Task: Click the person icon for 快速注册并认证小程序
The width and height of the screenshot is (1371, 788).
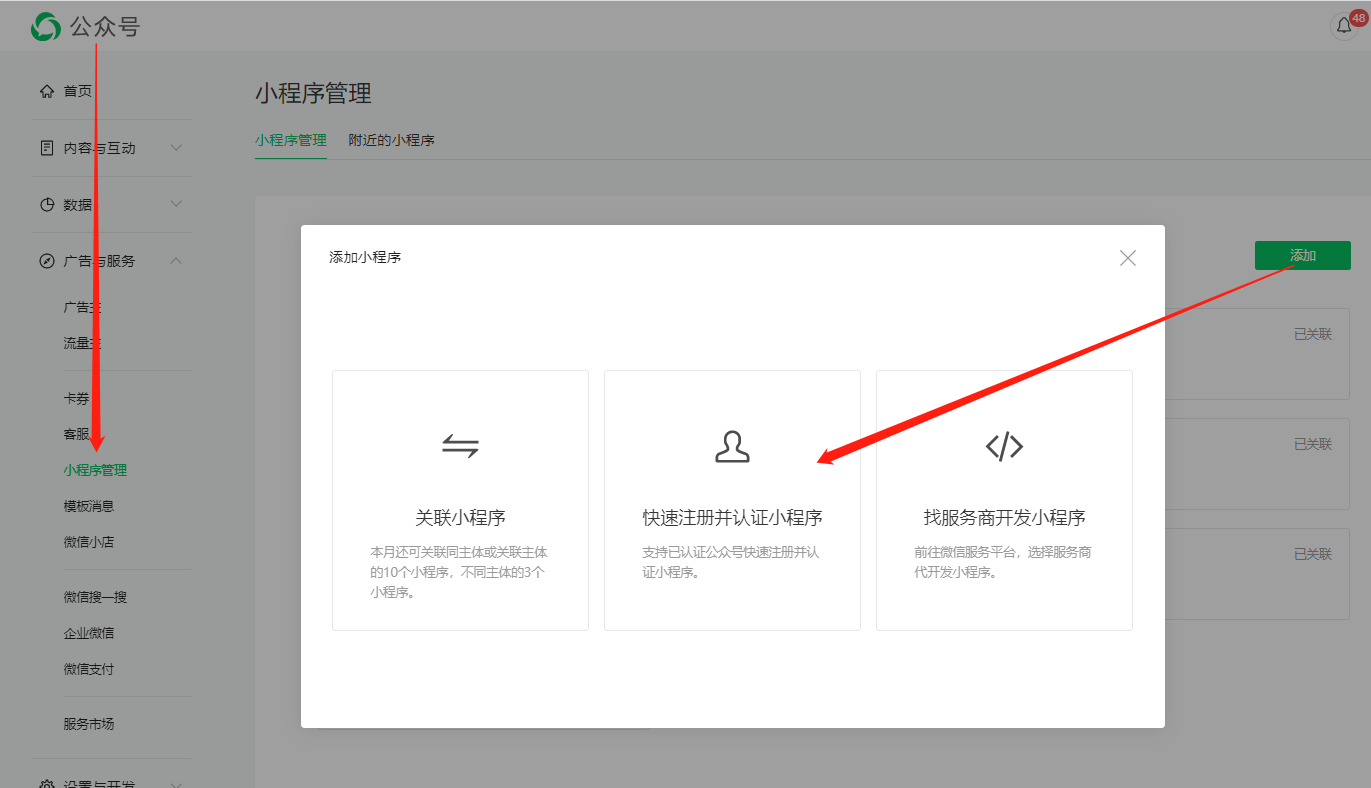Action: click(x=732, y=446)
